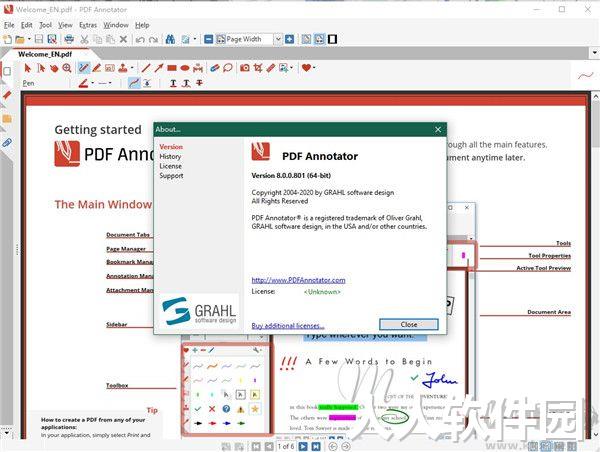The width and height of the screenshot is (600, 452).
Task: Switch to the Welcome_EN.pdf document tab
Action: pyautogui.click(x=45, y=54)
